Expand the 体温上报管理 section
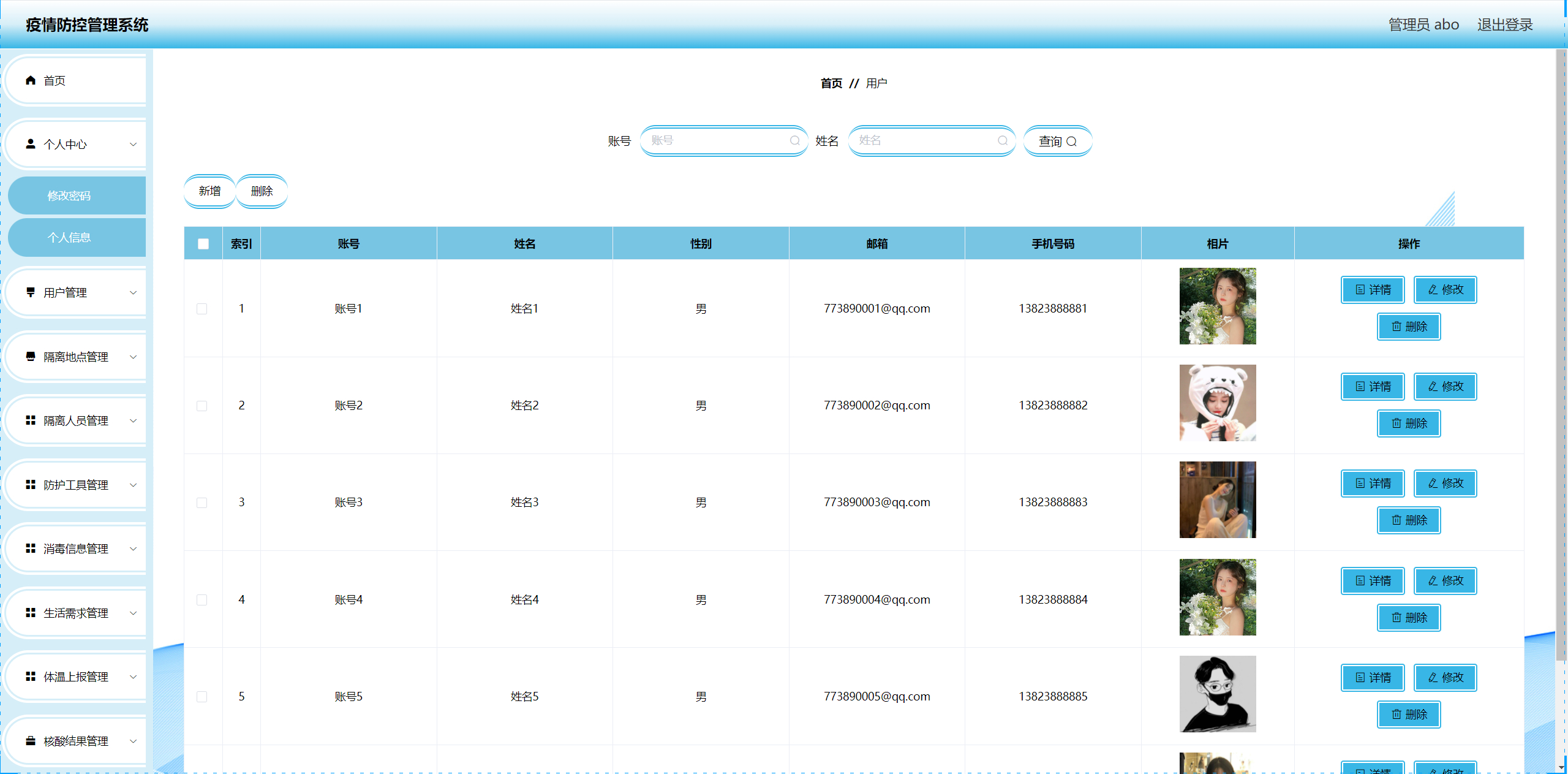Image resolution: width=1568 pixels, height=774 pixels. 134,677
